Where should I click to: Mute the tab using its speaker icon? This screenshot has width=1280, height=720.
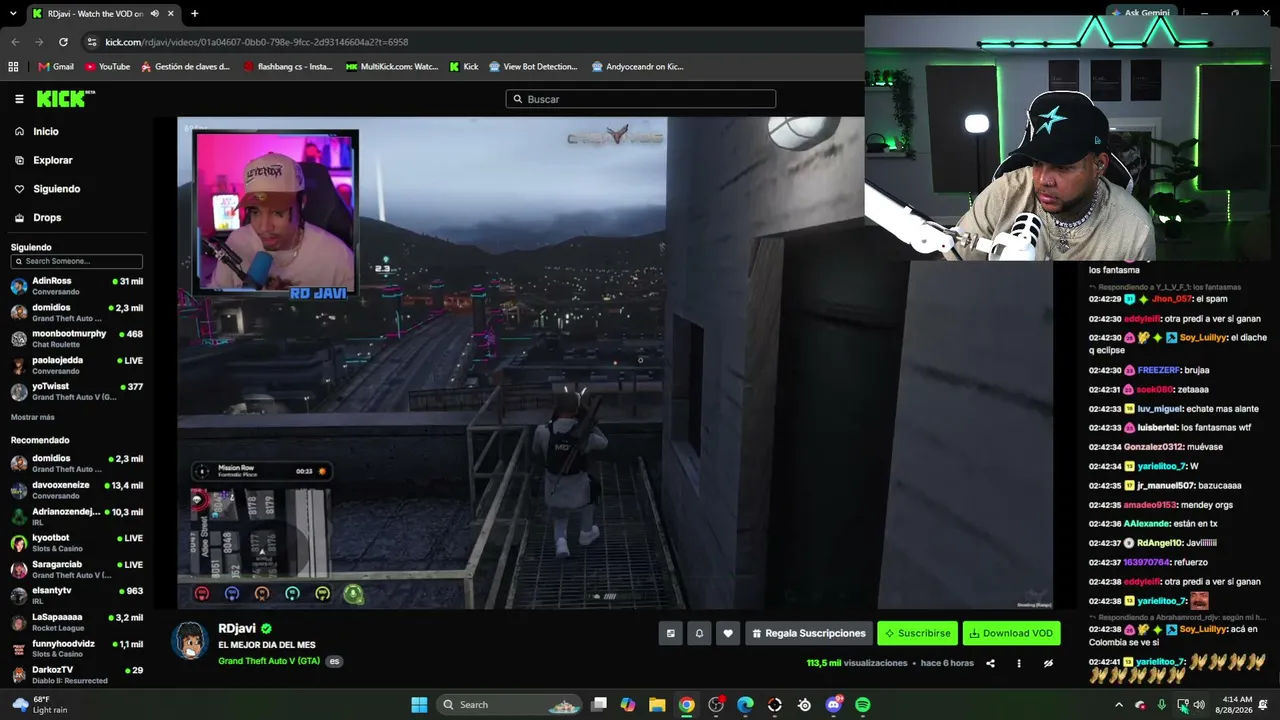(154, 14)
